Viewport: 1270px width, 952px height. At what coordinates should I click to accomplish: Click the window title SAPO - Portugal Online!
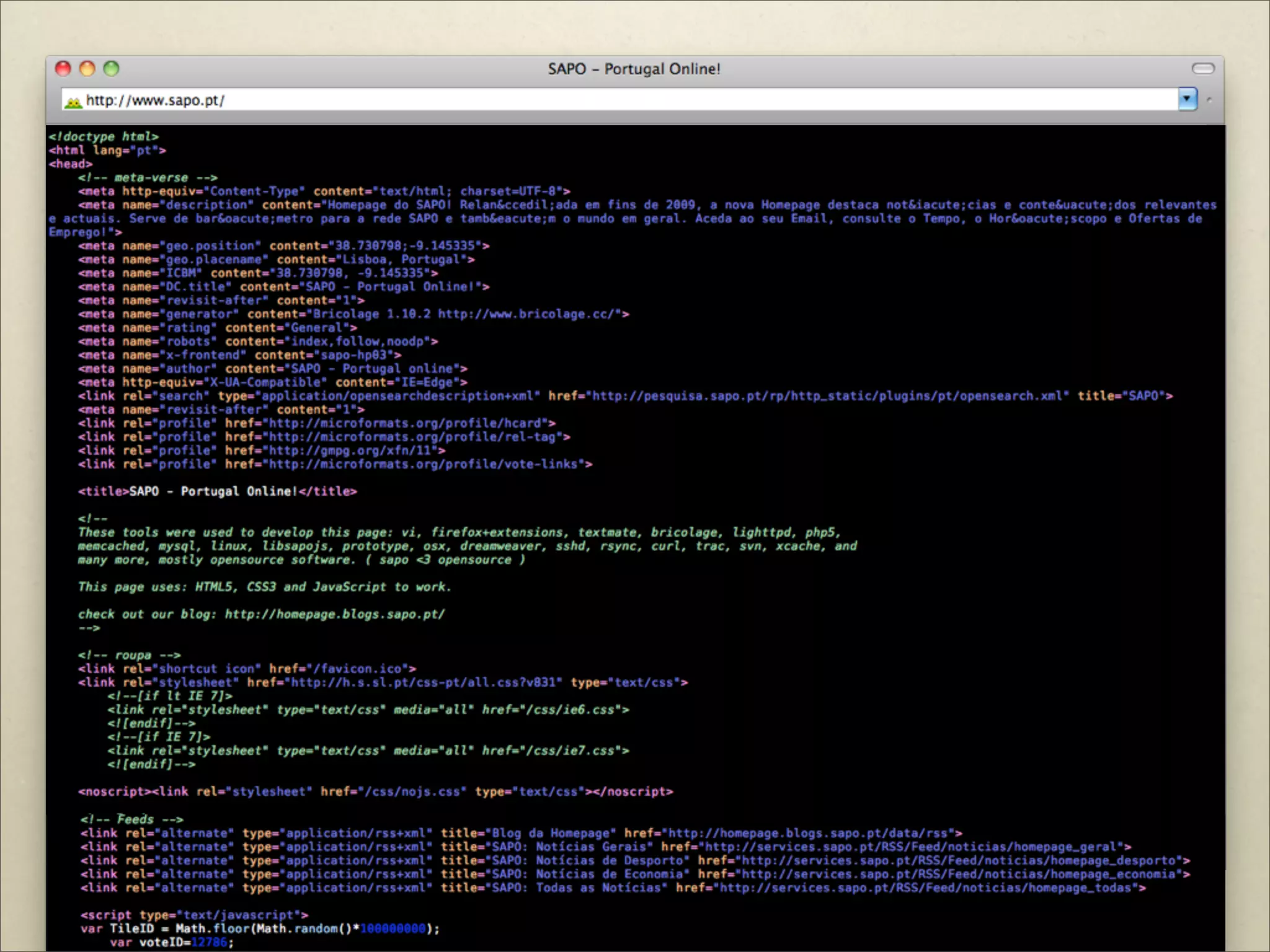point(634,69)
